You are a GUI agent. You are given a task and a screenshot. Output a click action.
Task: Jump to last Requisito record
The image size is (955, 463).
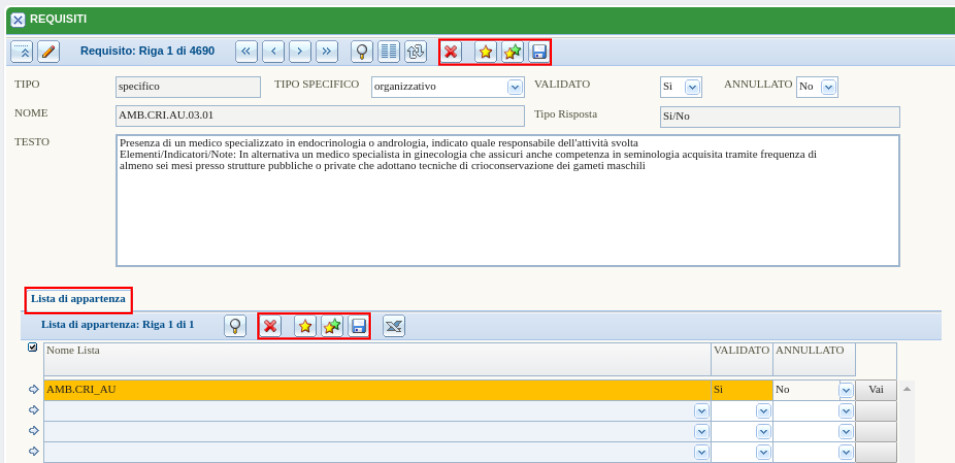[x=327, y=52]
